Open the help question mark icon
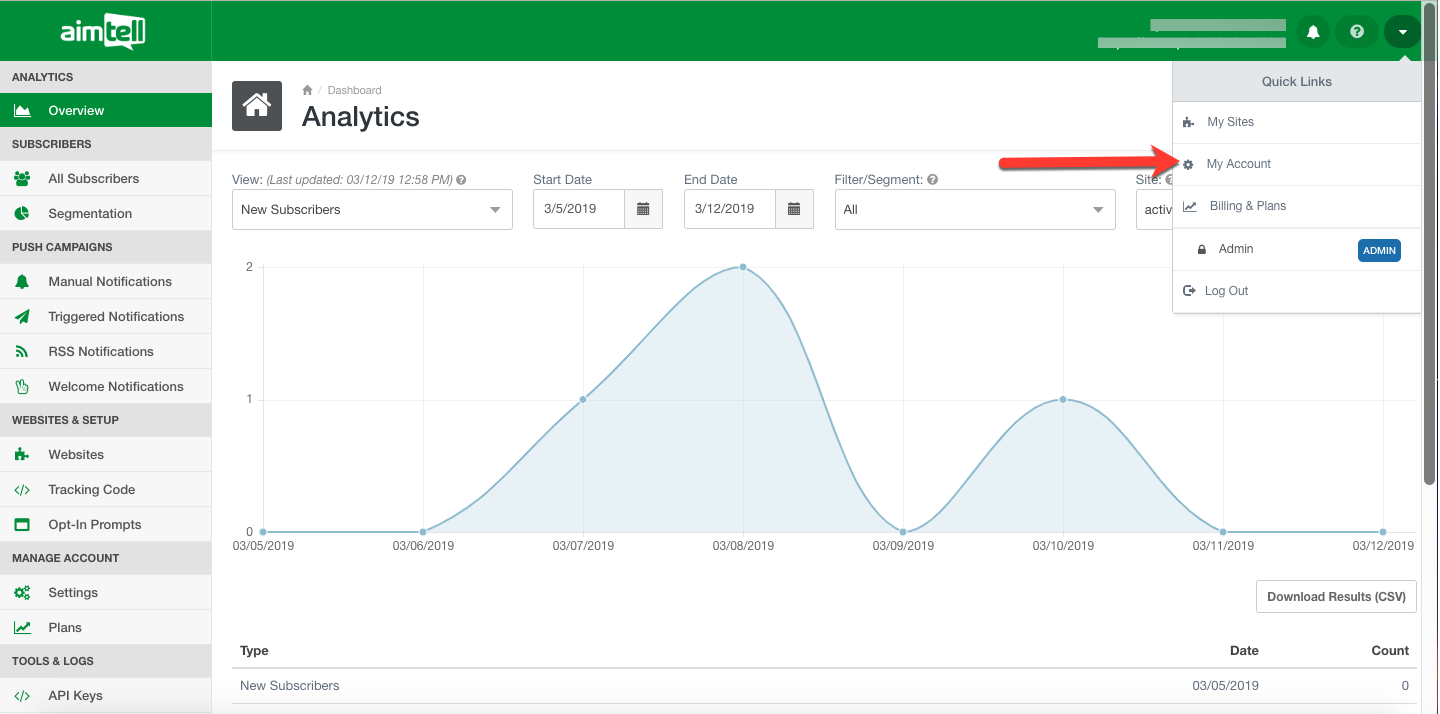This screenshot has width=1440, height=714. click(1357, 32)
